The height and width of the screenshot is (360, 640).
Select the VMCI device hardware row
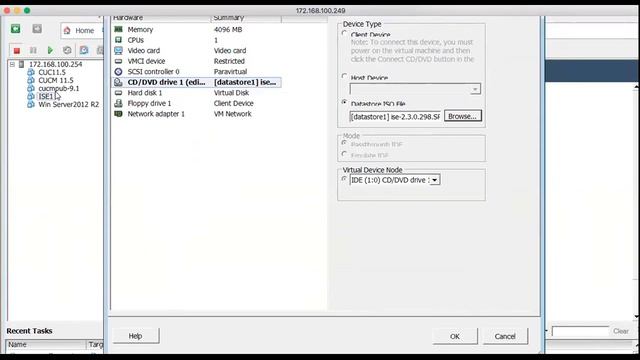pos(196,61)
